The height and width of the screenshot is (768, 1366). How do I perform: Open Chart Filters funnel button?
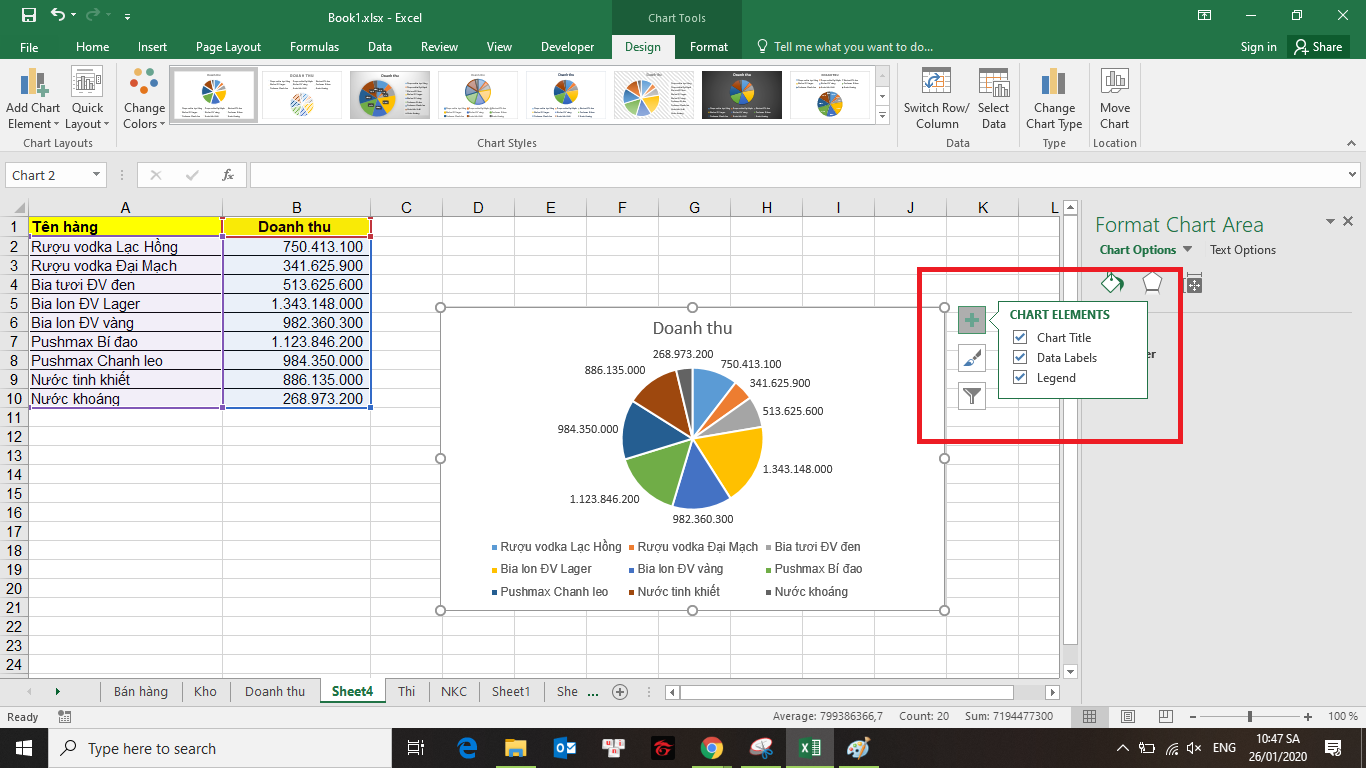click(971, 396)
